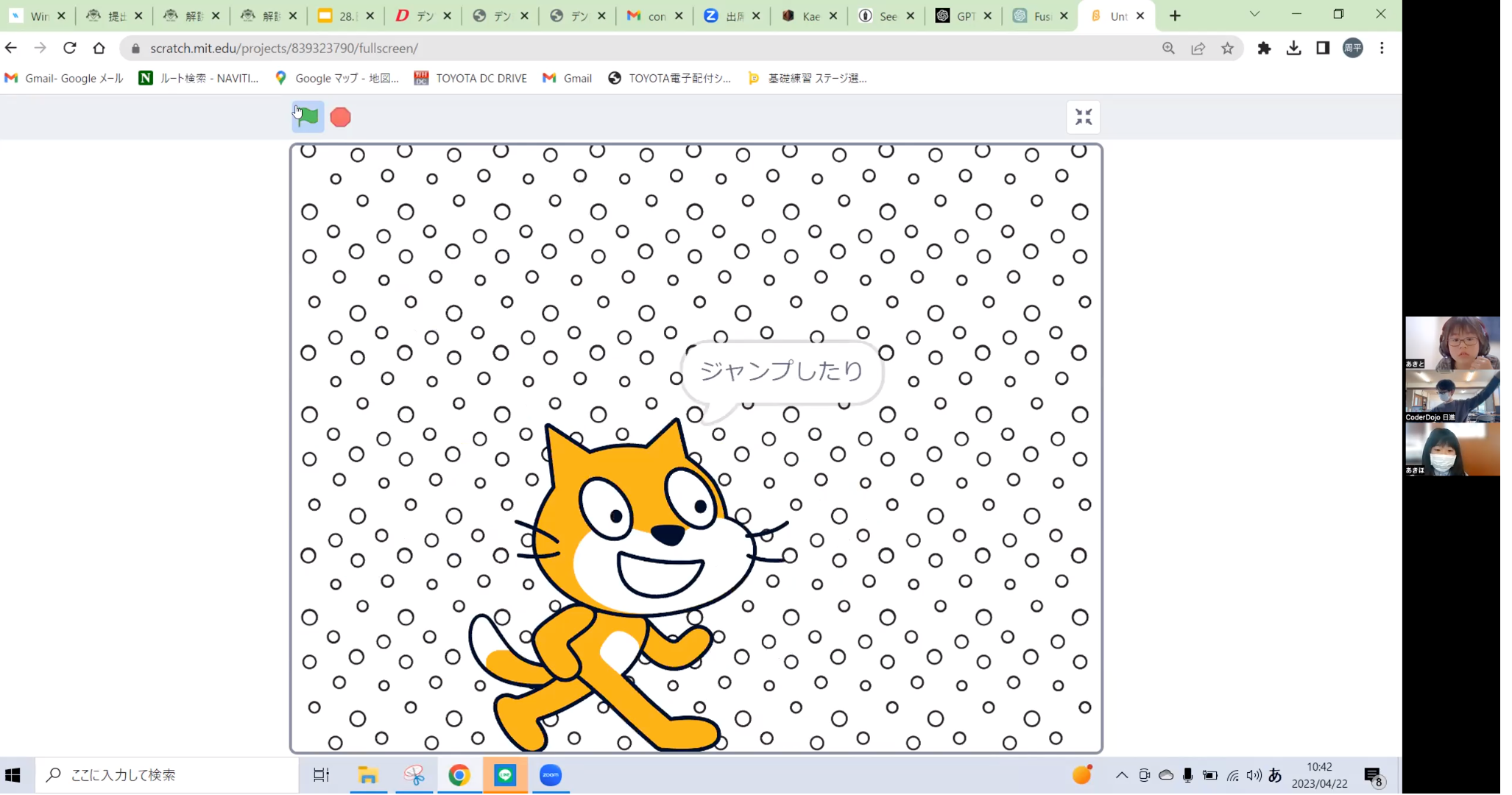This screenshot has width=1512, height=795.
Task: Open a new browser tab
Action: point(1175,15)
